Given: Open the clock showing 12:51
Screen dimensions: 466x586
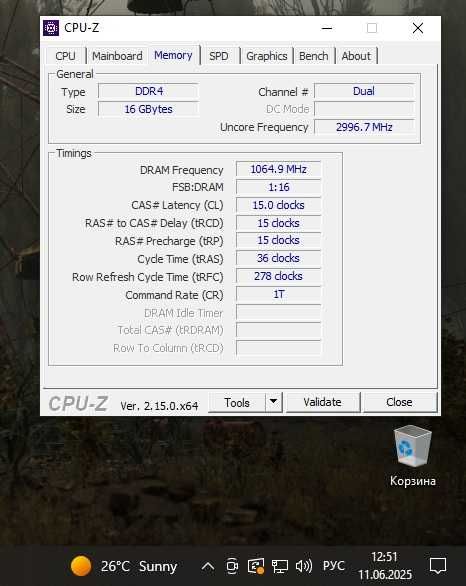Looking at the screenshot, I should pos(385,565).
